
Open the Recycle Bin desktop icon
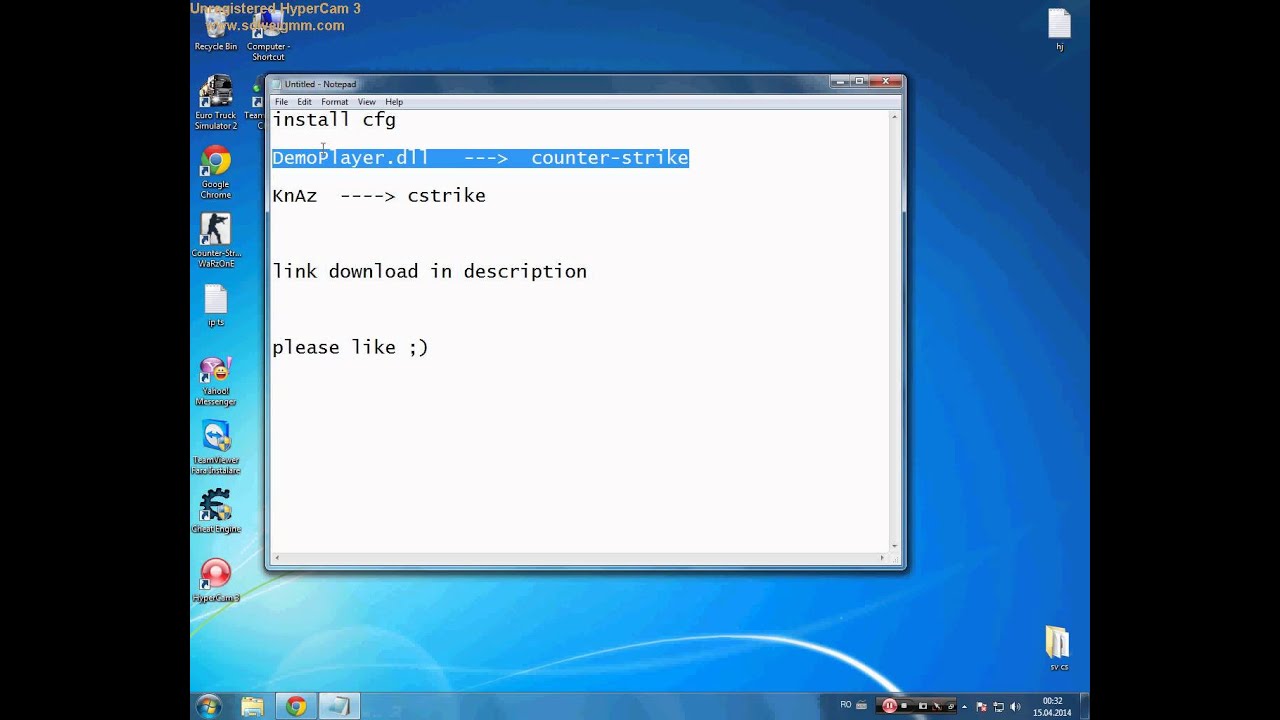click(x=216, y=30)
